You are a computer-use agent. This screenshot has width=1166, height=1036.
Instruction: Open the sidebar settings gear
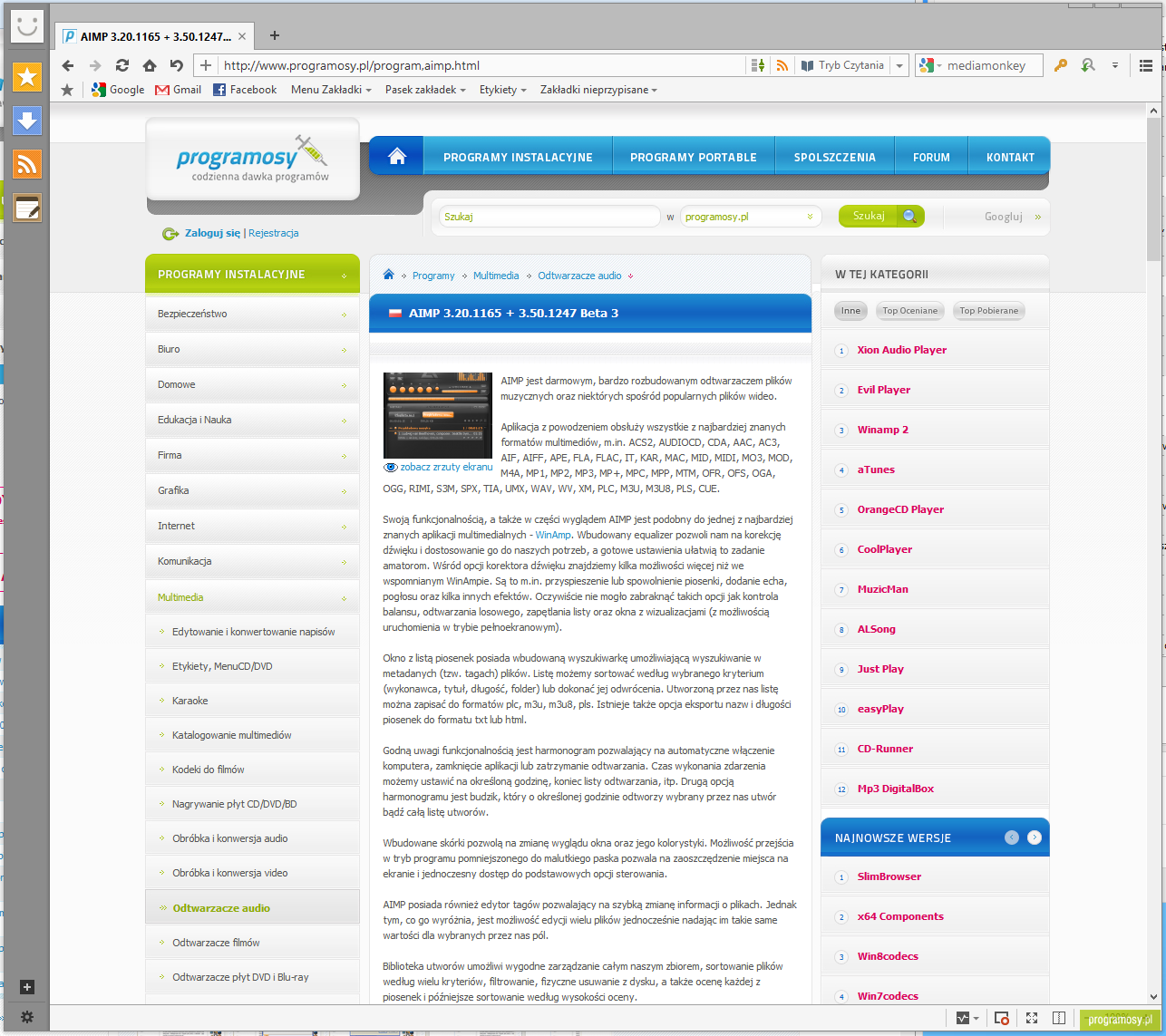[x=27, y=1017]
